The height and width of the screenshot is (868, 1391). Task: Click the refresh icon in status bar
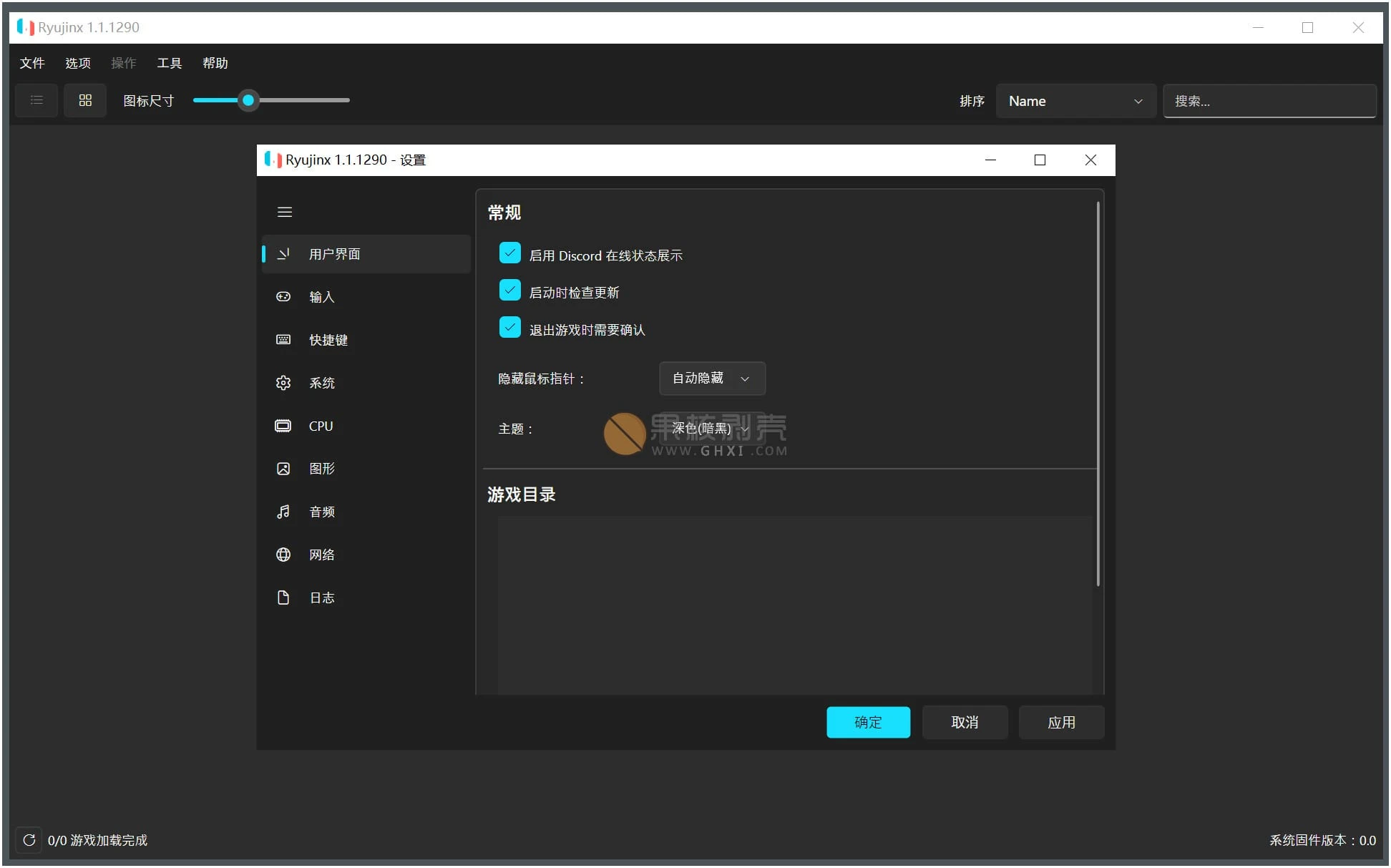click(x=29, y=840)
